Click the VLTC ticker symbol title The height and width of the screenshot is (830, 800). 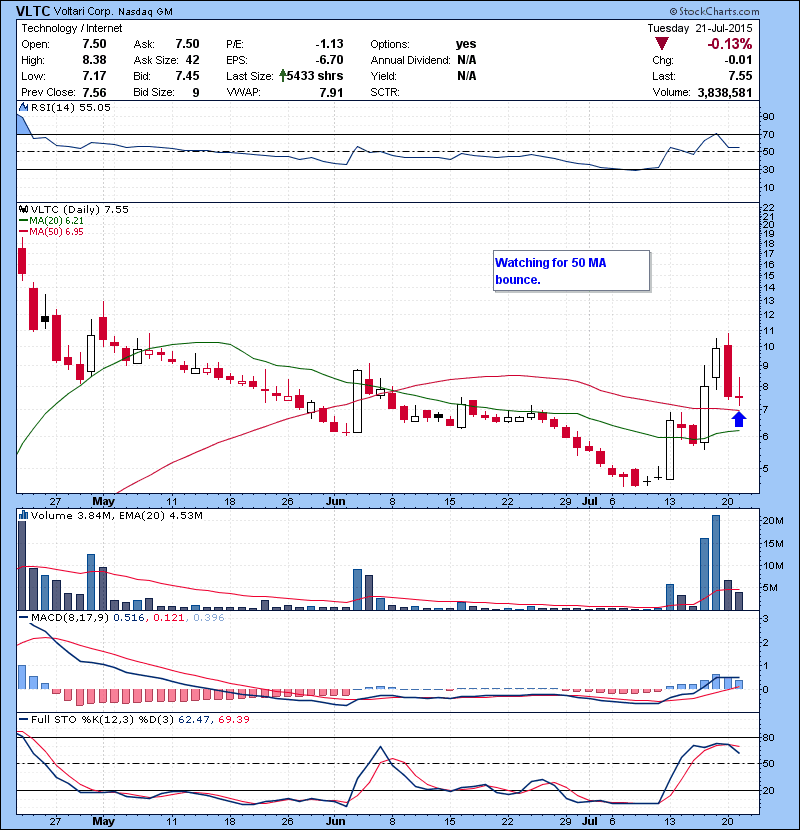pos(33,11)
